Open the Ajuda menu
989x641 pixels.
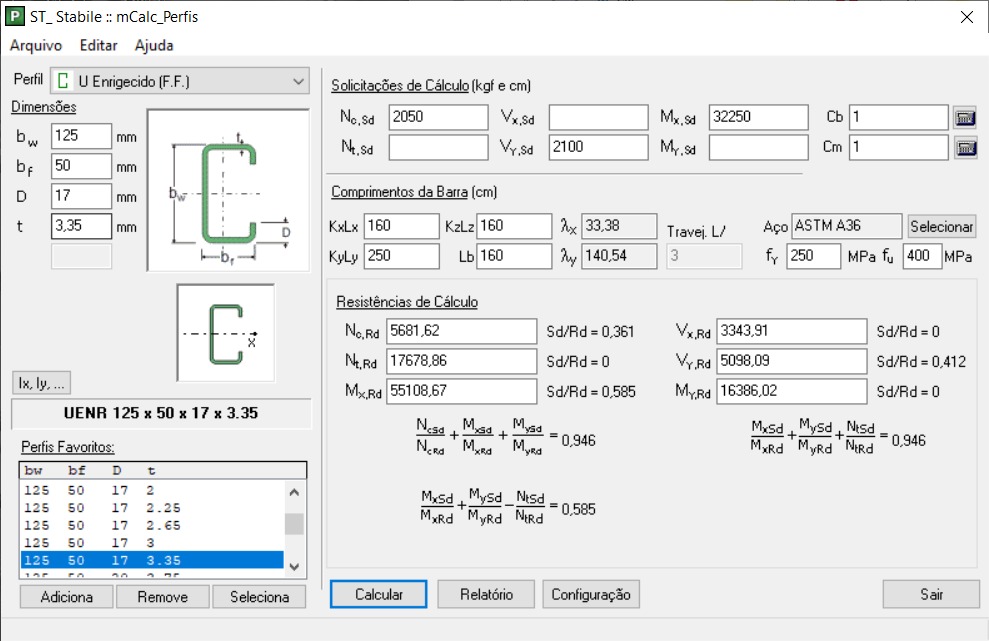[x=154, y=45]
